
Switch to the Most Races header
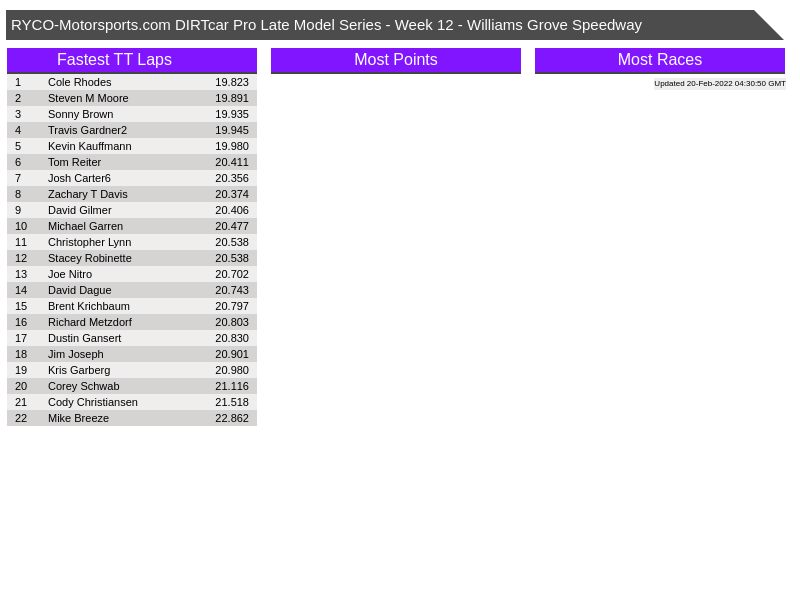659,60
